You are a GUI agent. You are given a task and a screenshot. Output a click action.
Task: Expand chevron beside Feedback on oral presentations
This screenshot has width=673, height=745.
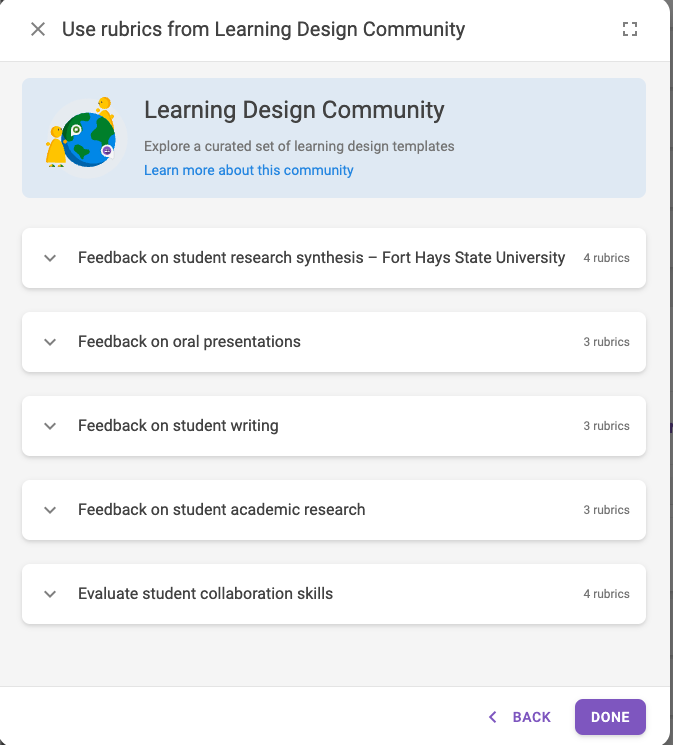coord(50,342)
